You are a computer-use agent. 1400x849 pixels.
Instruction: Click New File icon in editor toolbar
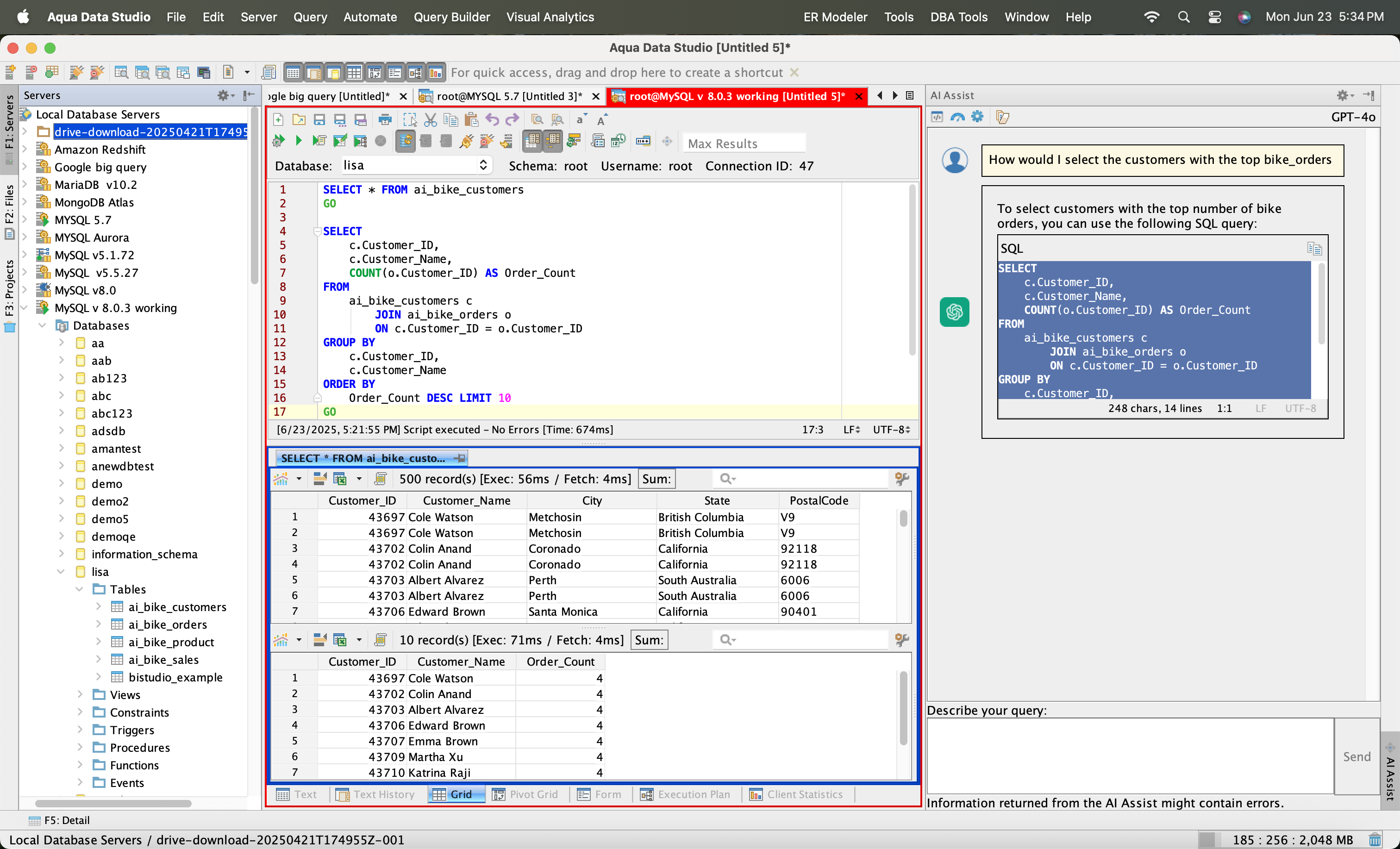click(278, 119)
